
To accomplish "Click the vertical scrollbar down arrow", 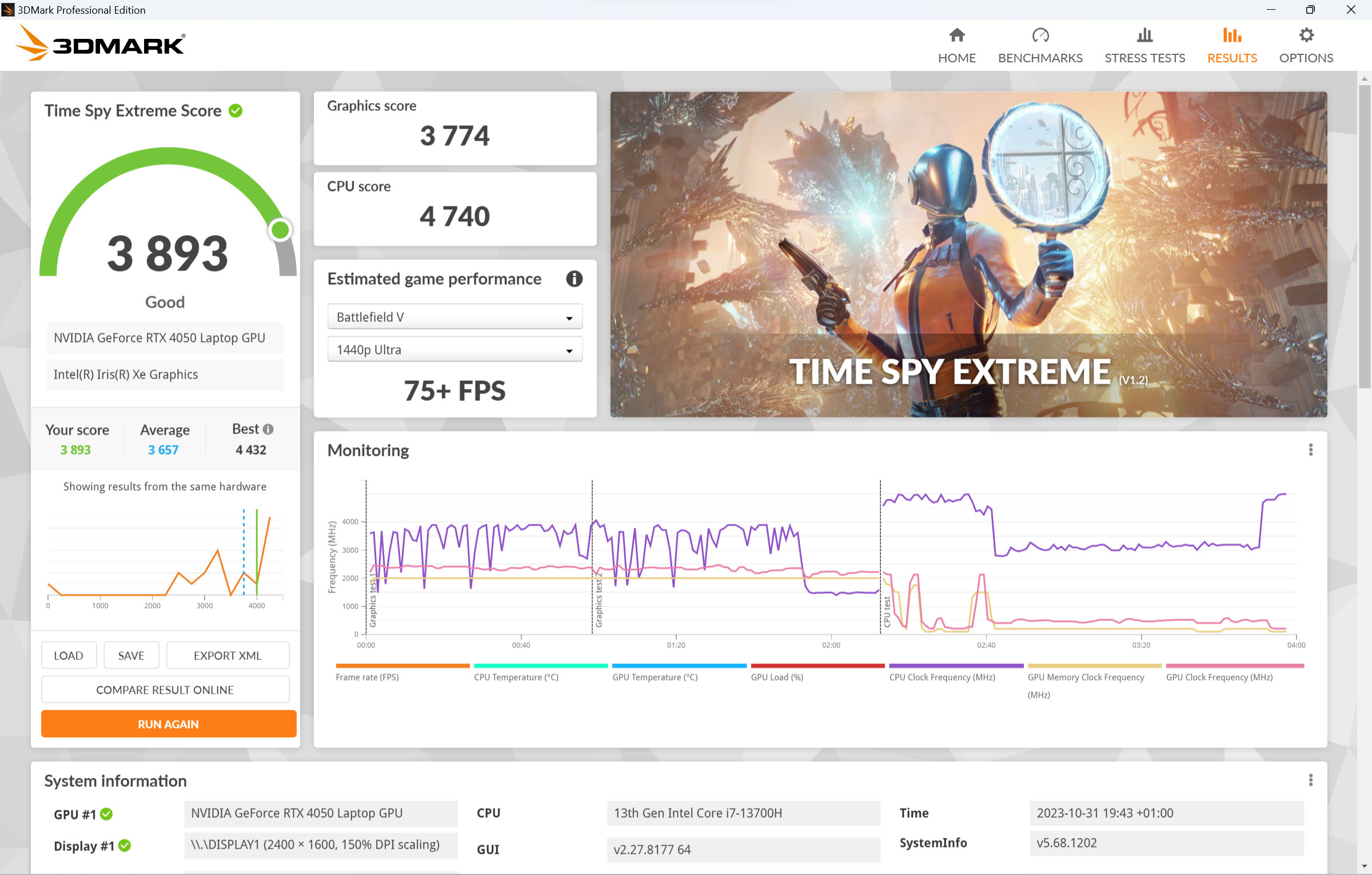I will coord(1364,866).
